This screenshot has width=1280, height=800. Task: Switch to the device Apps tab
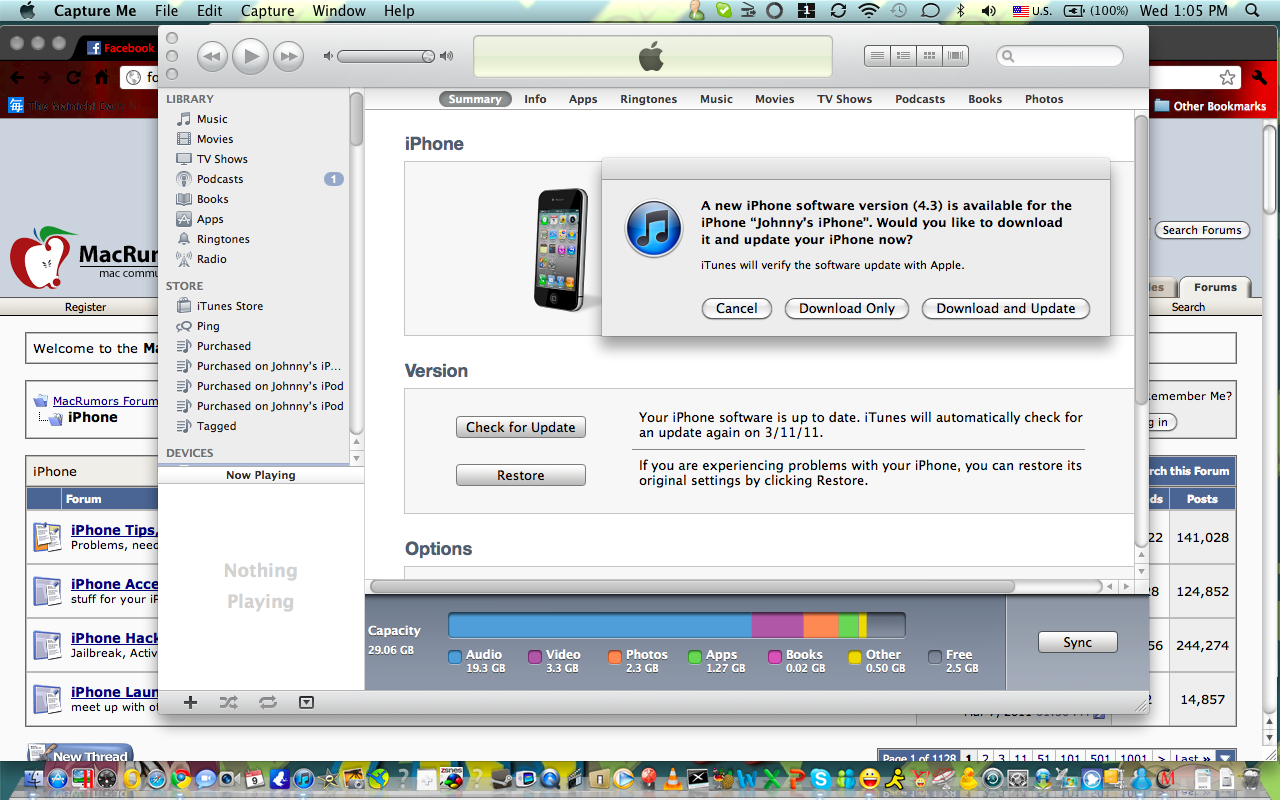point(583,99)
